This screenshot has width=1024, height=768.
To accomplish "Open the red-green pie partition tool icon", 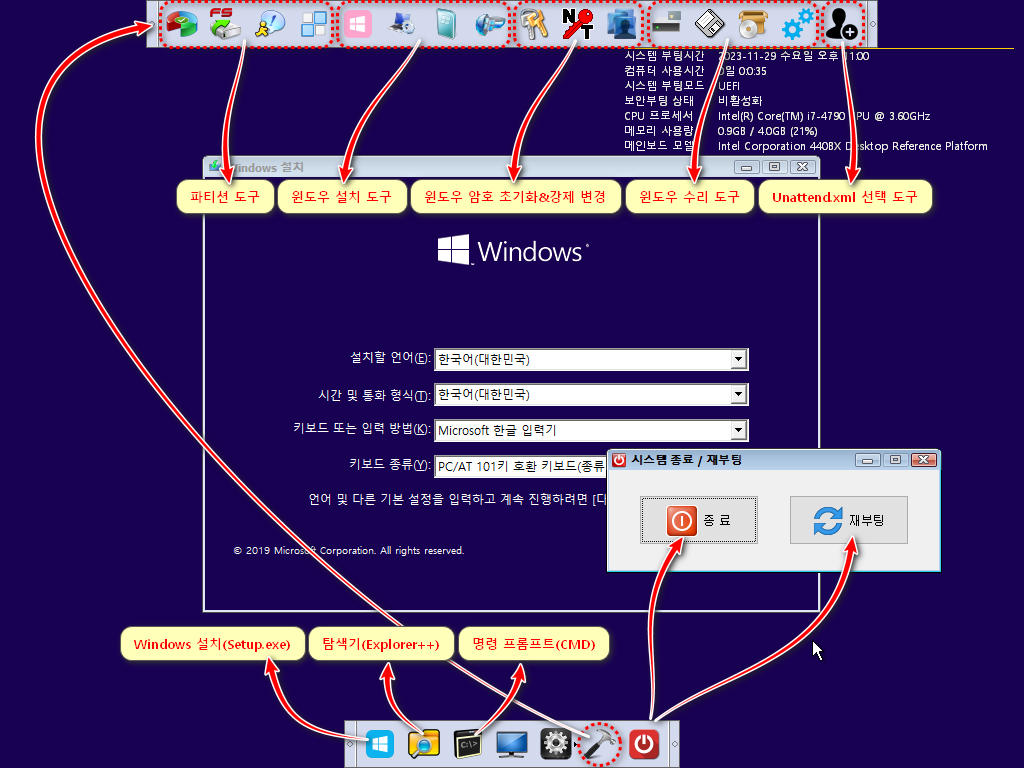I will point(182,24).
